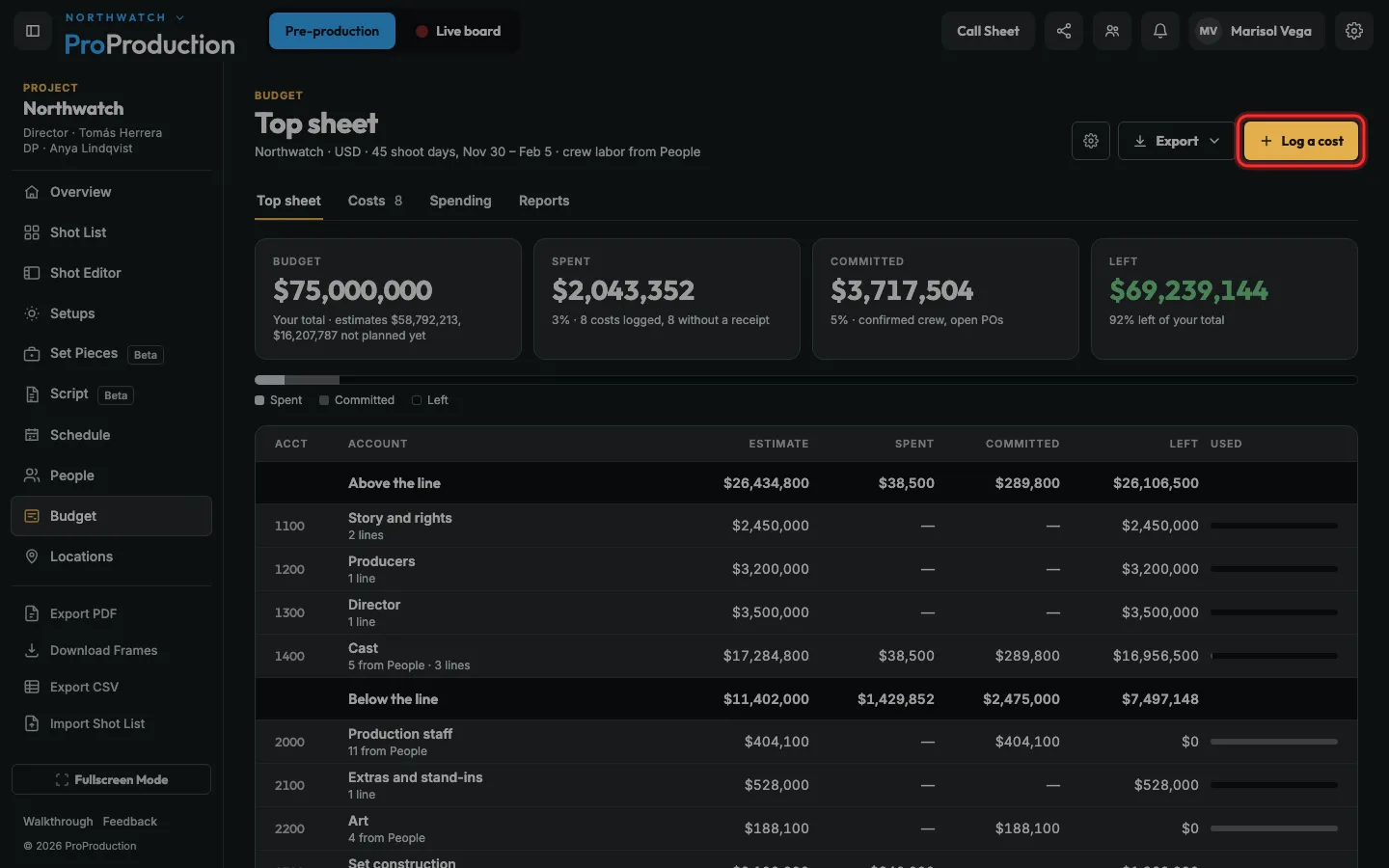Click the Cast used progress bar
Screen dimensions: 1389x868
point(1274,656)
